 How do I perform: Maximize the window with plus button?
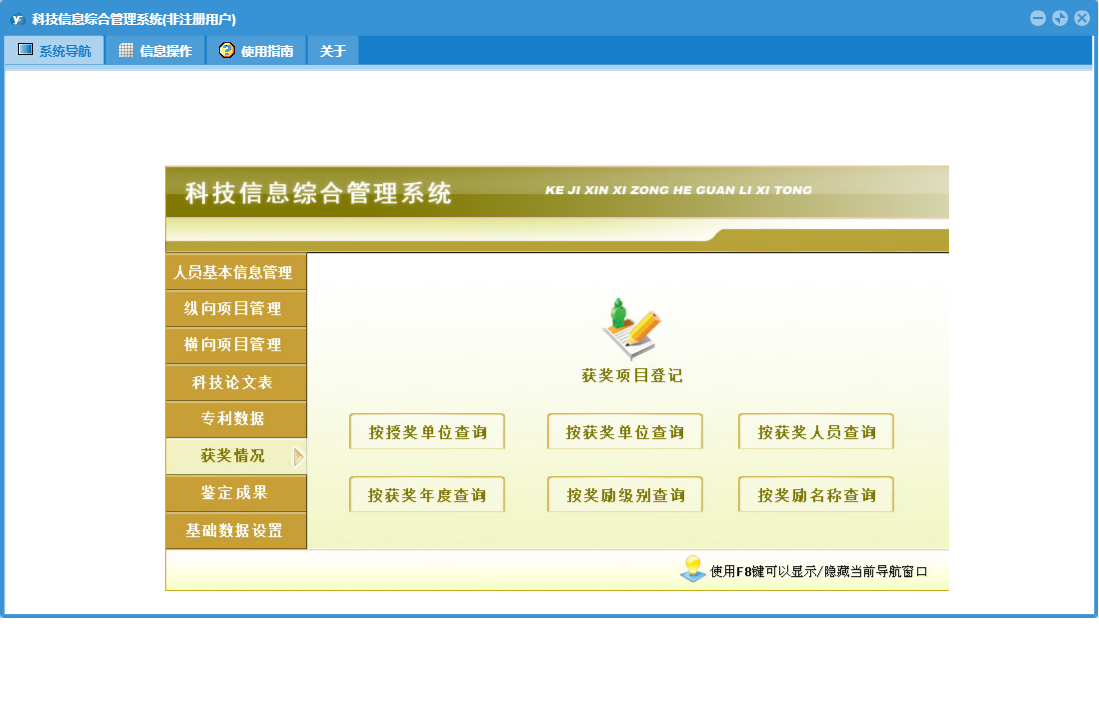(x=1060, y=18)
